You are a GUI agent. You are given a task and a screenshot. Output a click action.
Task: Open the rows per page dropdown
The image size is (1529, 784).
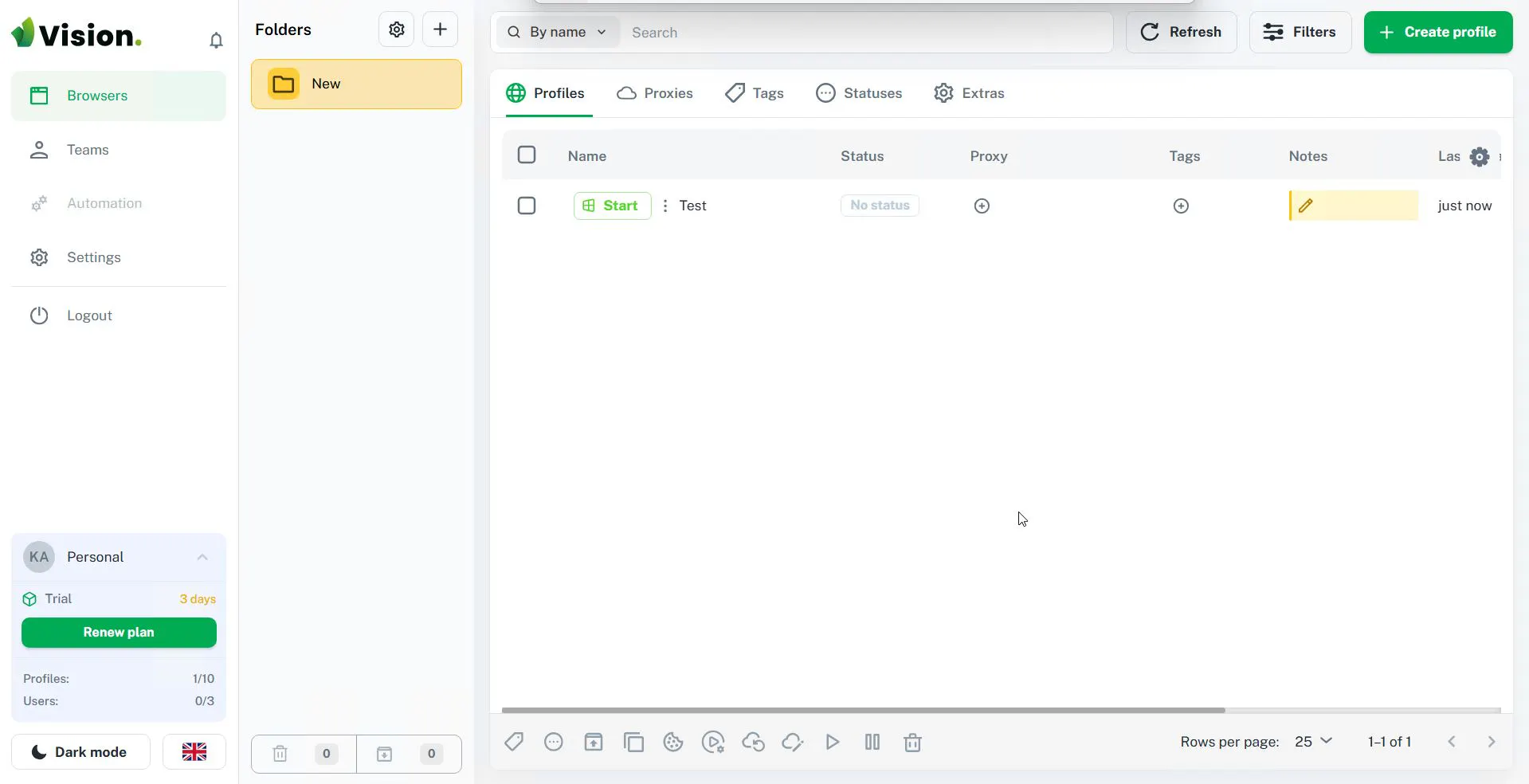coord(1313,742)
